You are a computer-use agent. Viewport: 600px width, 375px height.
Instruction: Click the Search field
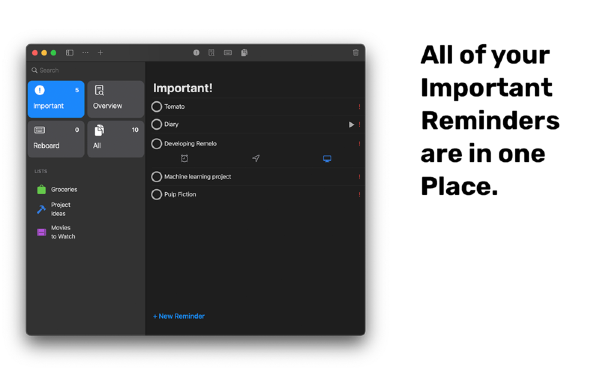(86, 70)
